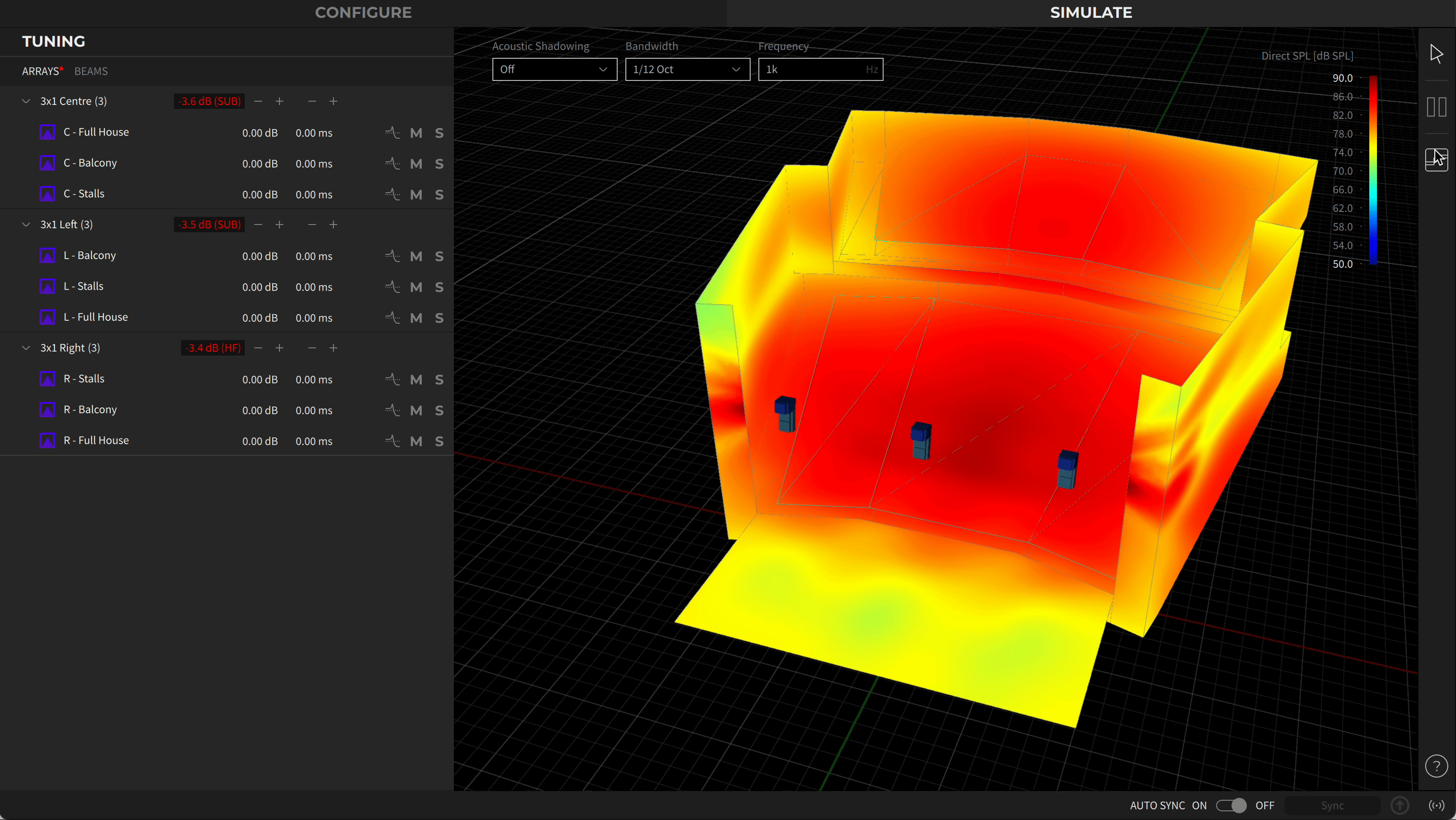Click the Direct SPL color scale bar

point(1373,170)
